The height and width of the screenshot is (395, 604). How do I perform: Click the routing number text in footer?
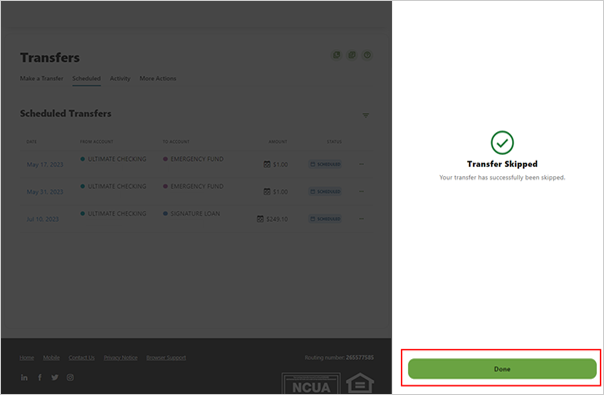(x=339, y=358)
